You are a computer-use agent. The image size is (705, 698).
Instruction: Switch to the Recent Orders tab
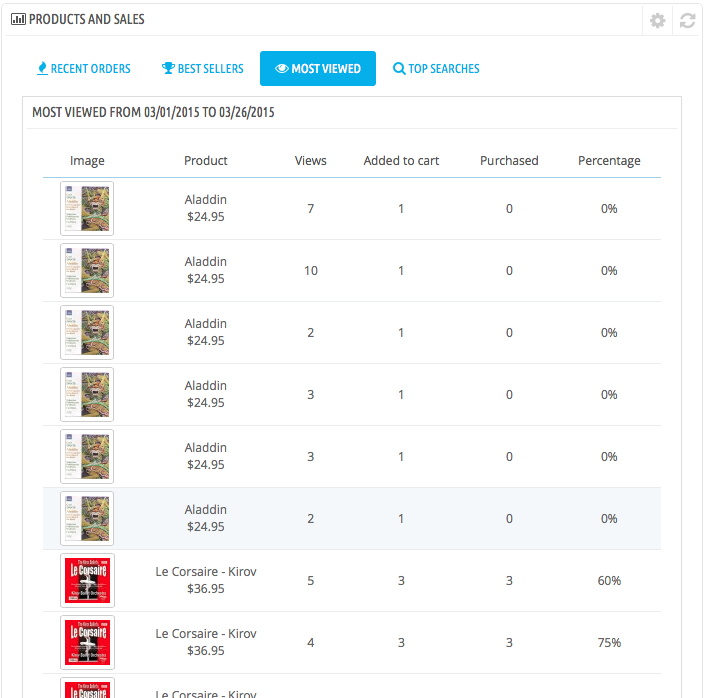tap(84, 68)
